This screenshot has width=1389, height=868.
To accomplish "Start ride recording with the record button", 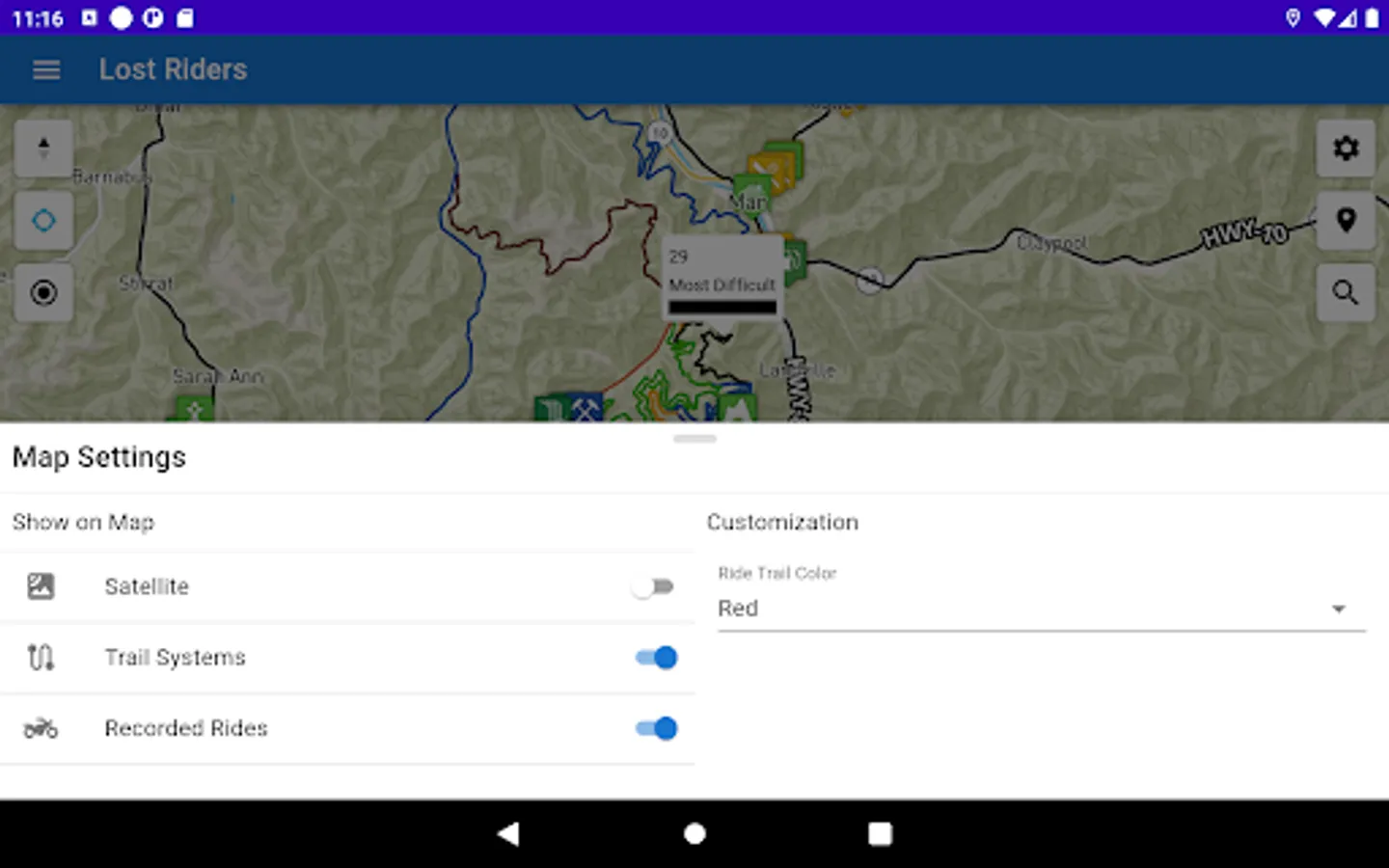I will click(43, 292).
